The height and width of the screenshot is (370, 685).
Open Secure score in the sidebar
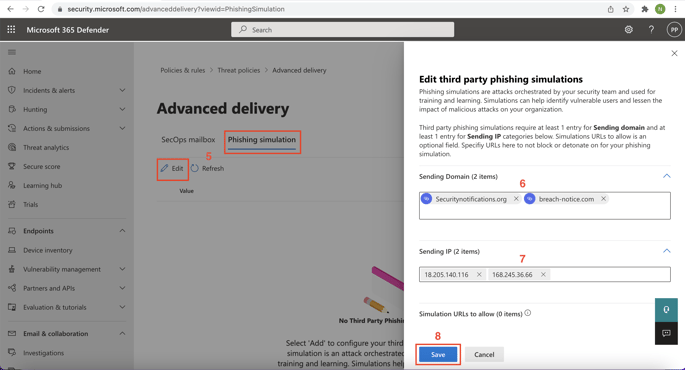[42, 166]
